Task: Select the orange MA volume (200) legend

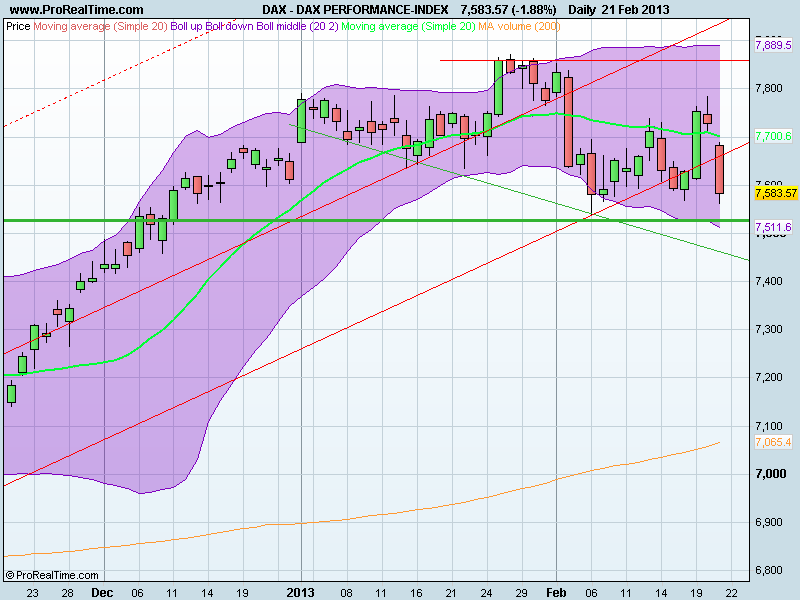Action: tap(519, 26)
